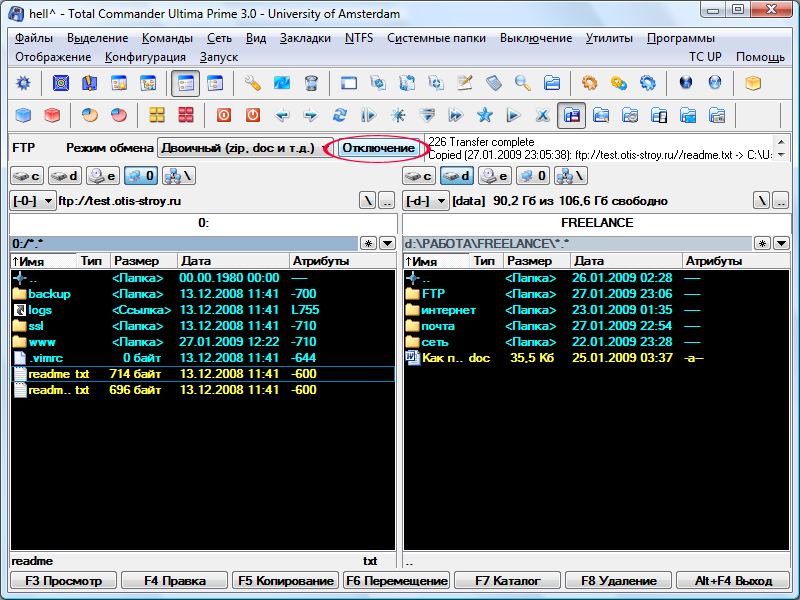This screenshot has width=800, height=600.
Task: Select network neighborhood button in left panel
Action: [179, 176]
